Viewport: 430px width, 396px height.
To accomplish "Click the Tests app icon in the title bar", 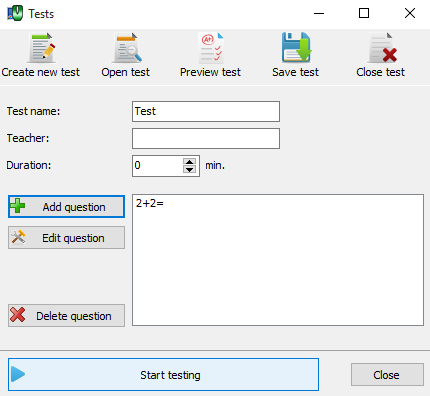I will [15, 13].
